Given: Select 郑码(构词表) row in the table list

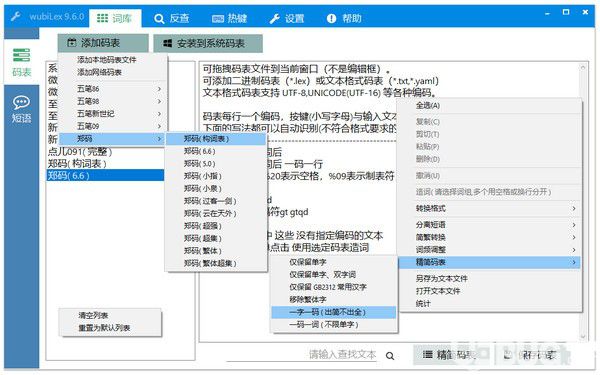Looking at the screenshot, I should tap(105, 164).
